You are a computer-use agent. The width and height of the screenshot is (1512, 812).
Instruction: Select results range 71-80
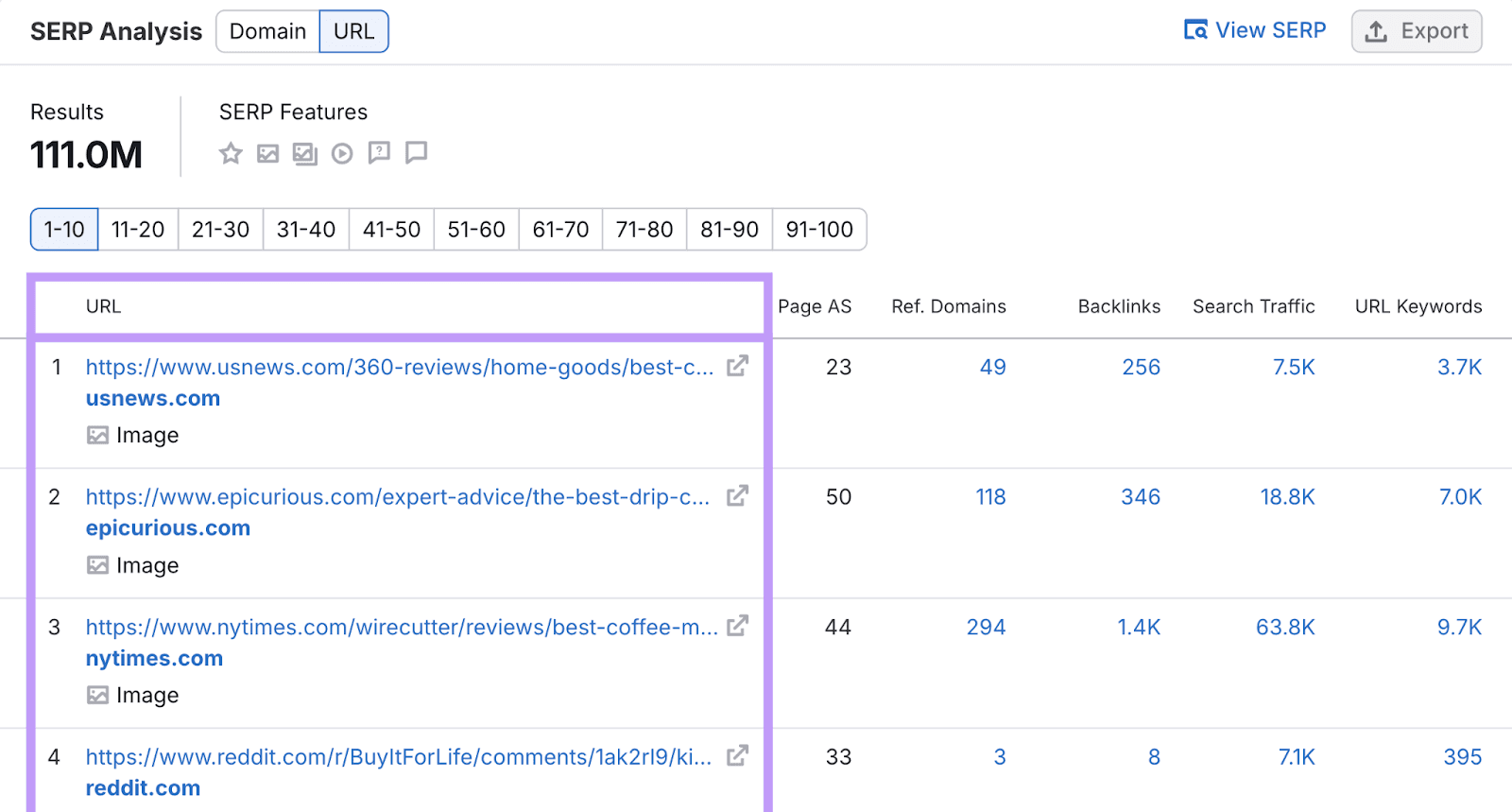pos(644,229)
